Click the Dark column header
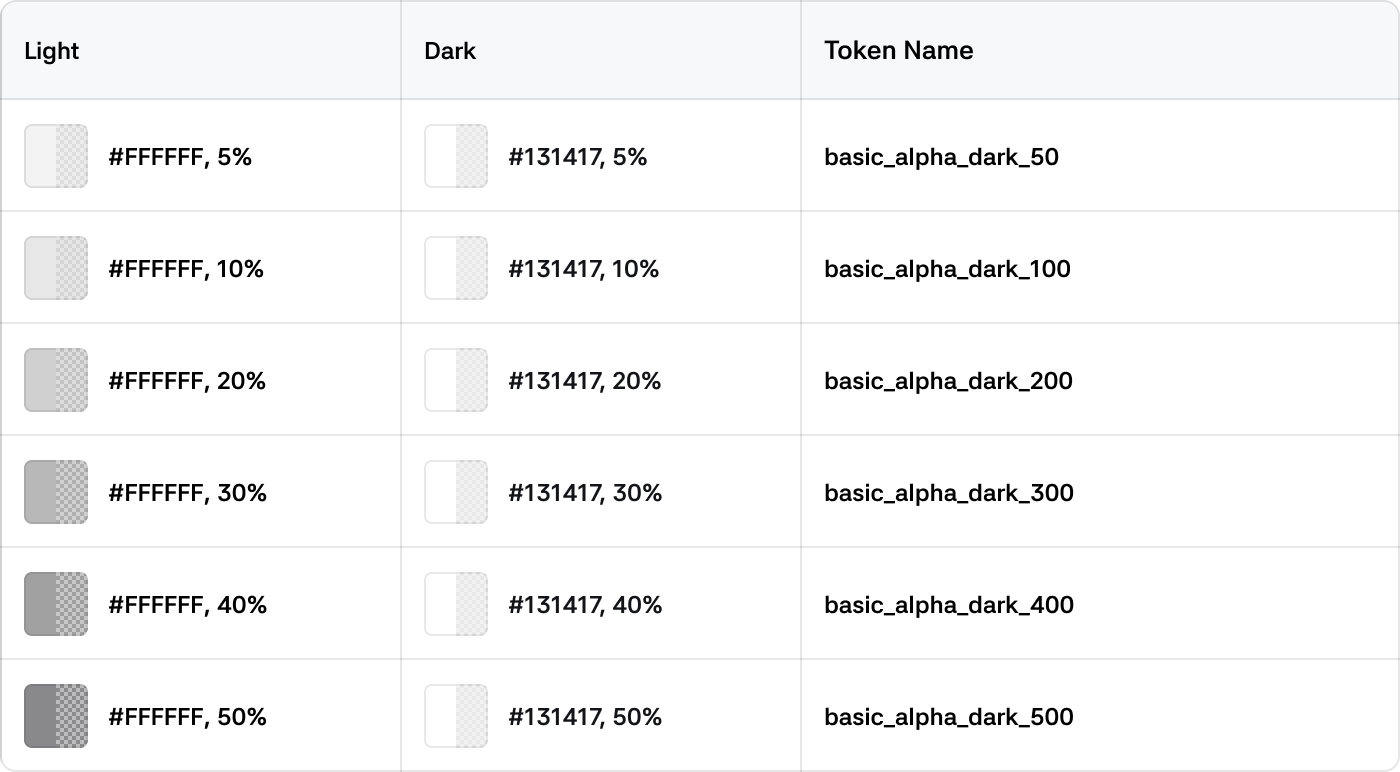This screenshot has width=1400, height=772. pyautogui.click(x=450, y=51)
